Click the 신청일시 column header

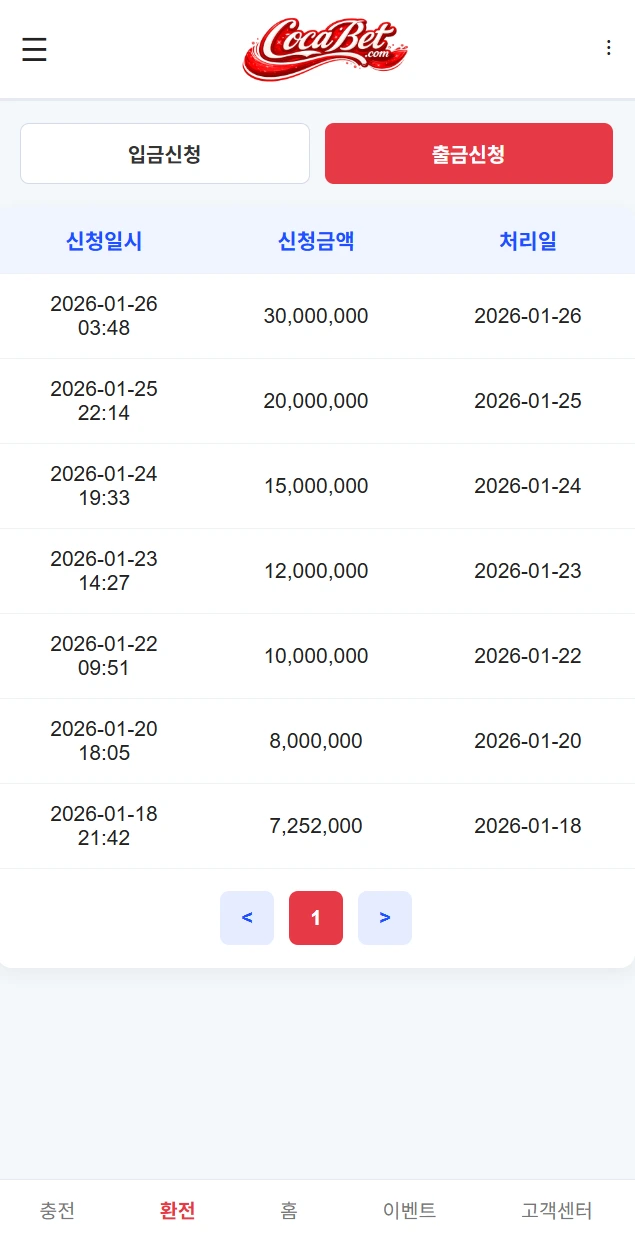(104, 241)
